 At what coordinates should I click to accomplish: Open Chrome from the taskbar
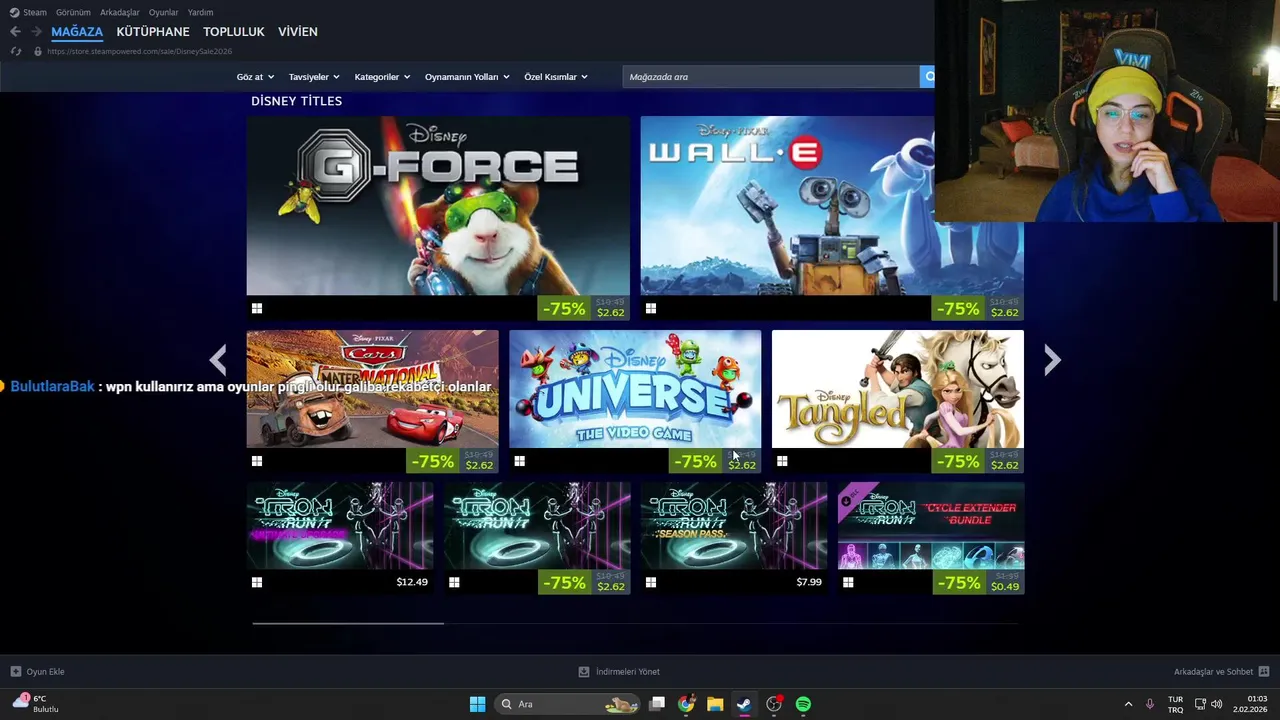686,704
